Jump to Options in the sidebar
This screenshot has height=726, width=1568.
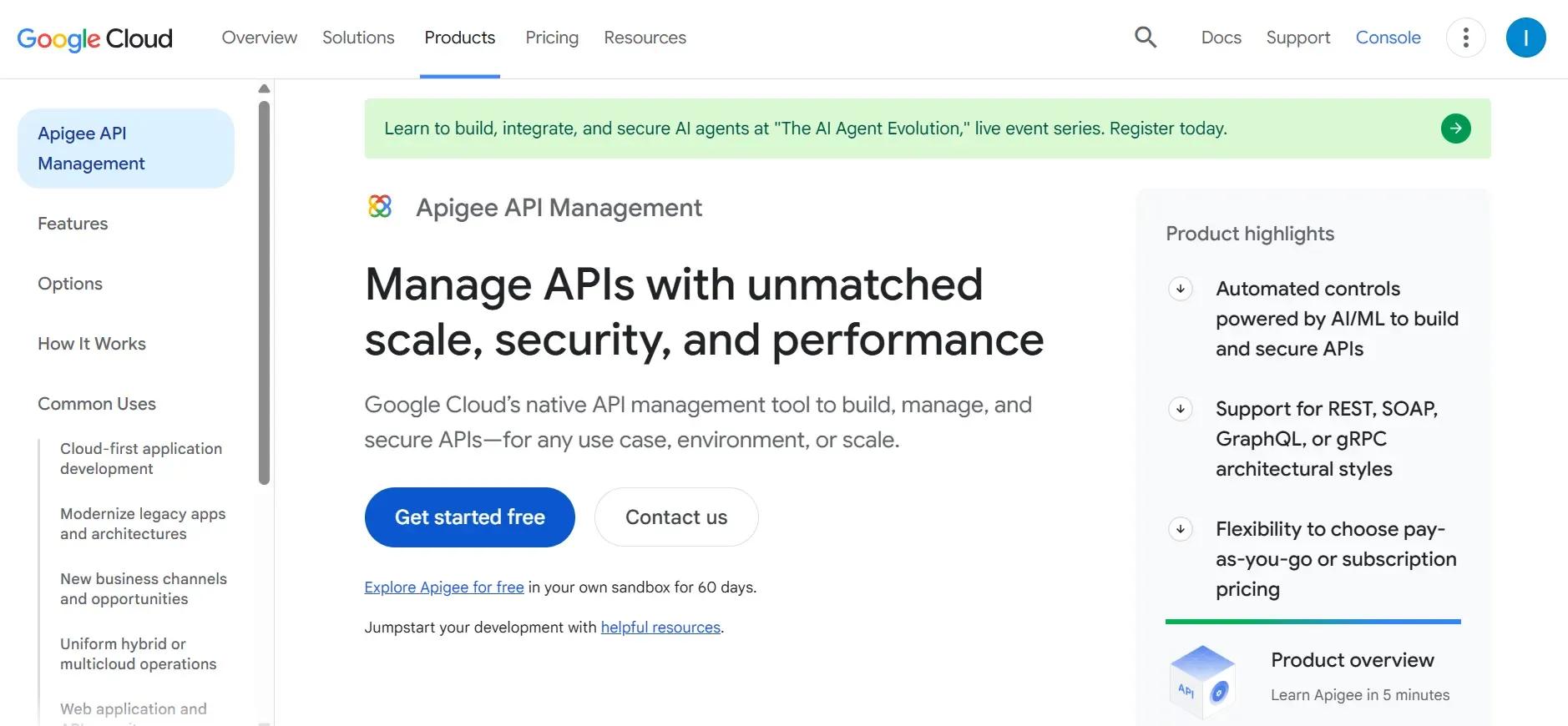click(70, 284)
